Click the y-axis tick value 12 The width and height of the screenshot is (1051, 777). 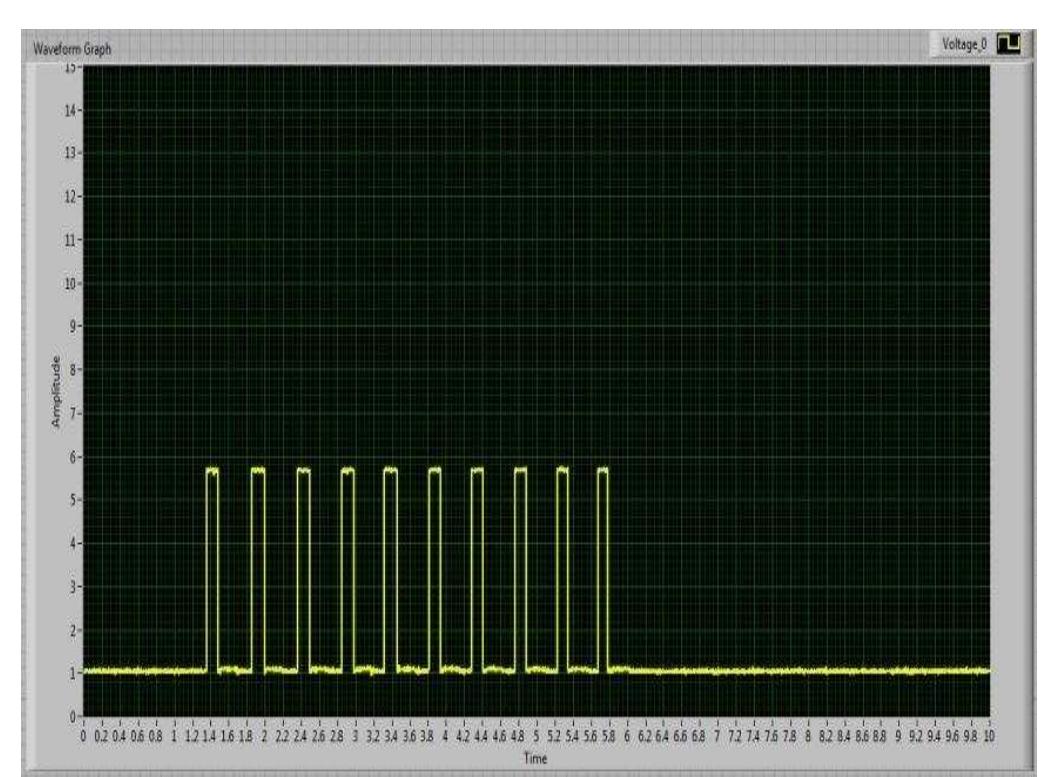point(70,197)
